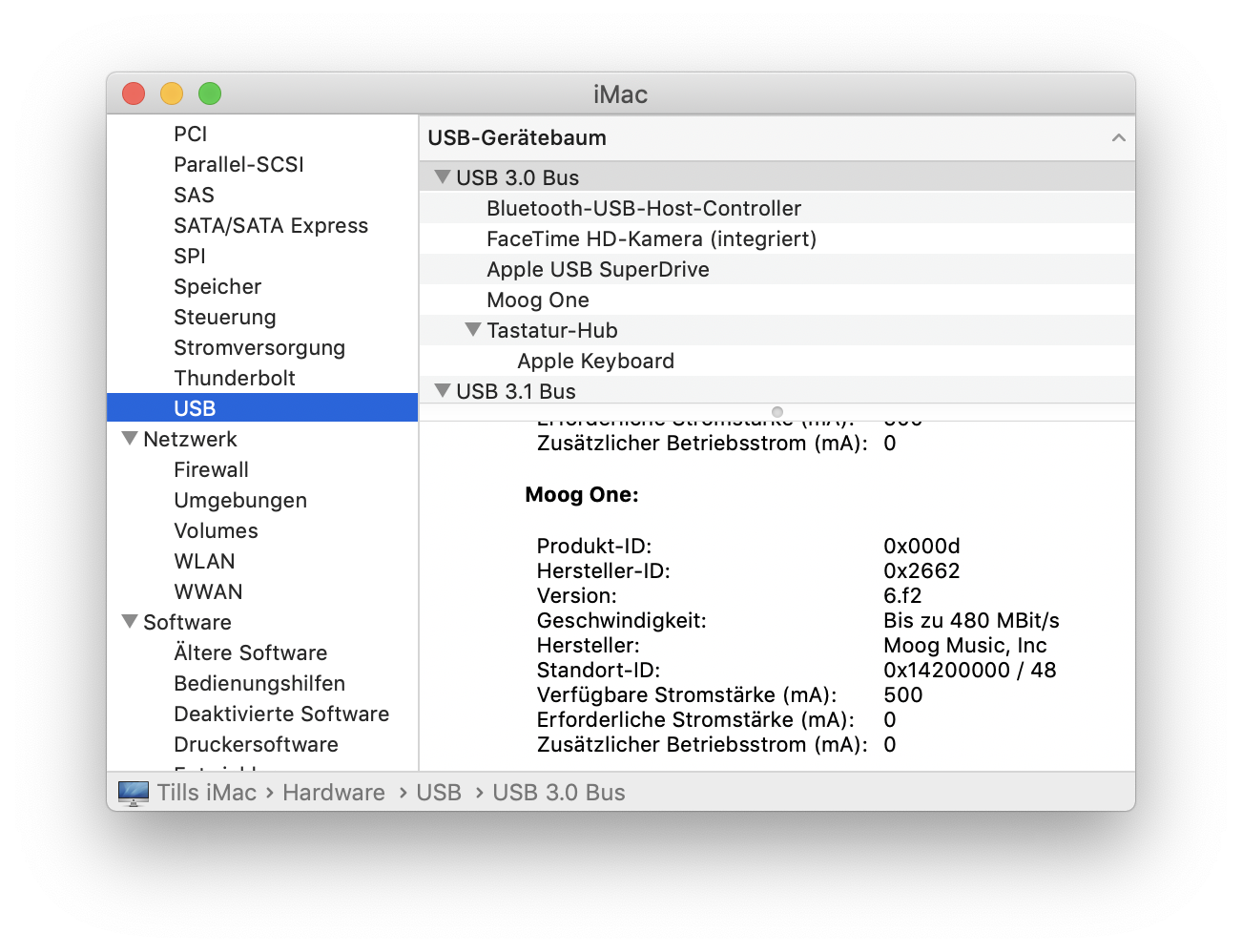Collapse the Netzwerk section in sidebar
The image size is (1242, 952).
click(x=130, y=439)
